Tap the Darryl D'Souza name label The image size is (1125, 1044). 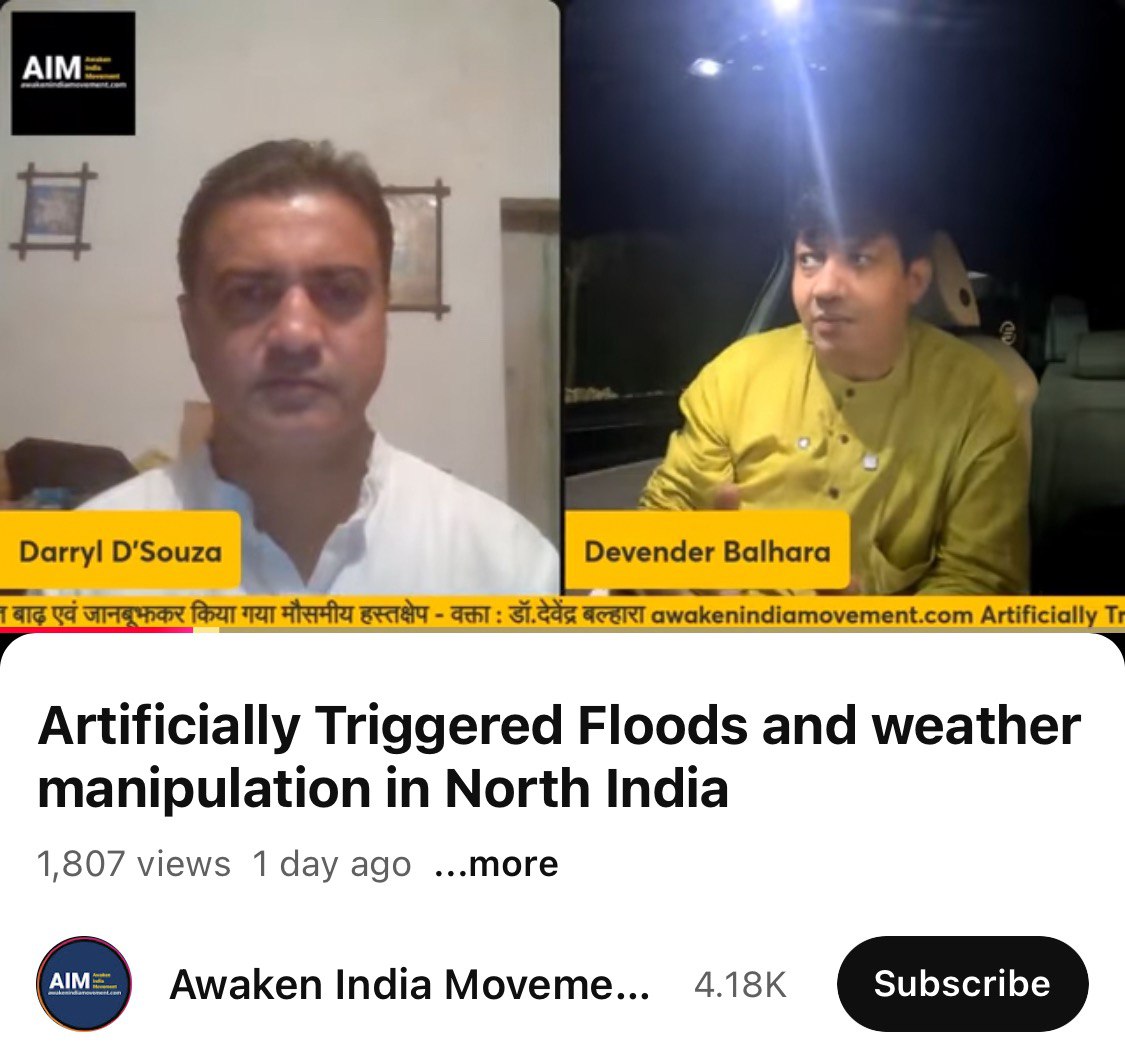pos(120,551)
